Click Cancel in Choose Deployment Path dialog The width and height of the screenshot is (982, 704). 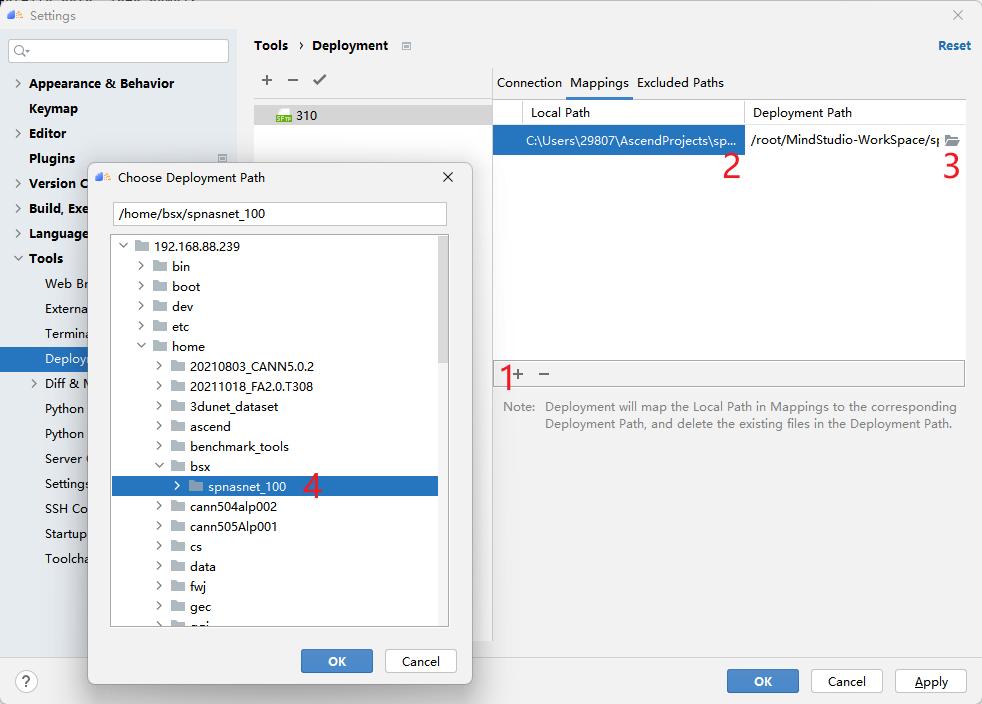click(x=420, y=661)
